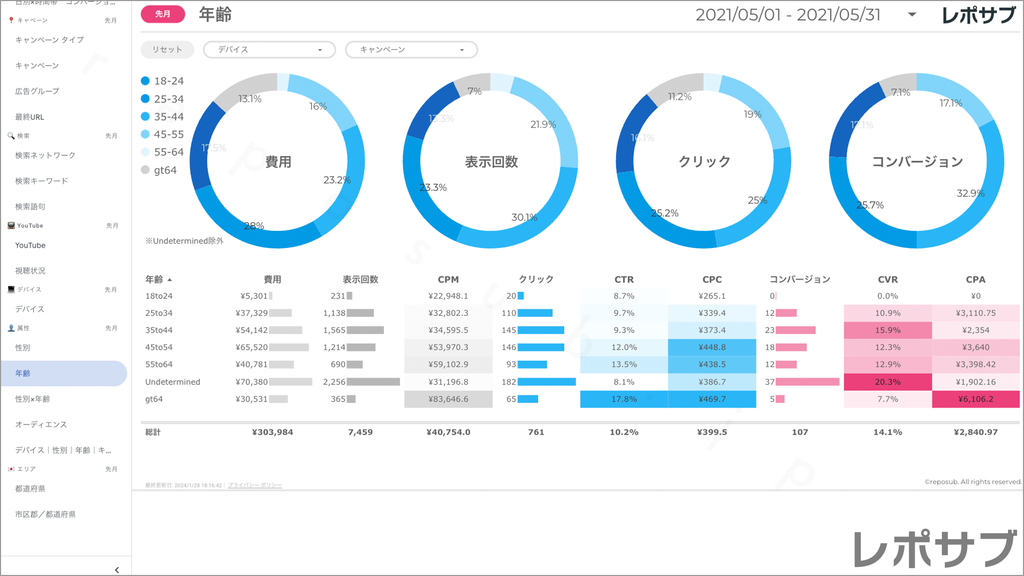Click the magnifier icon beside 検索 section
The width and height of the screenshot is (1024, 576).
tap(10, 135)
